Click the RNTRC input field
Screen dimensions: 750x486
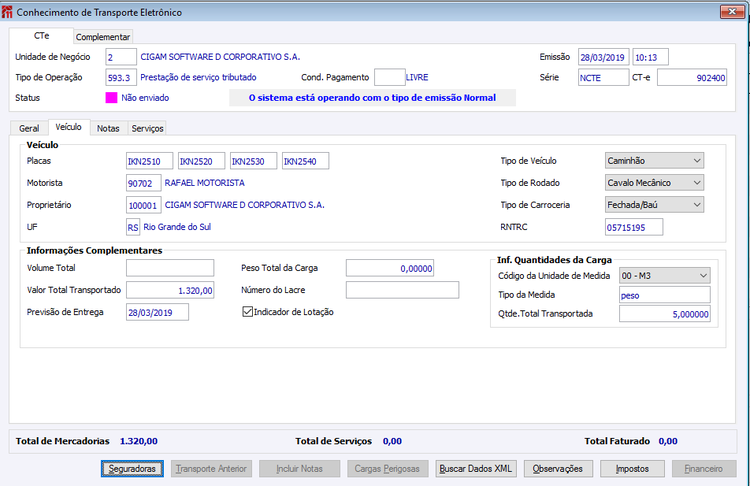[634, 227]
